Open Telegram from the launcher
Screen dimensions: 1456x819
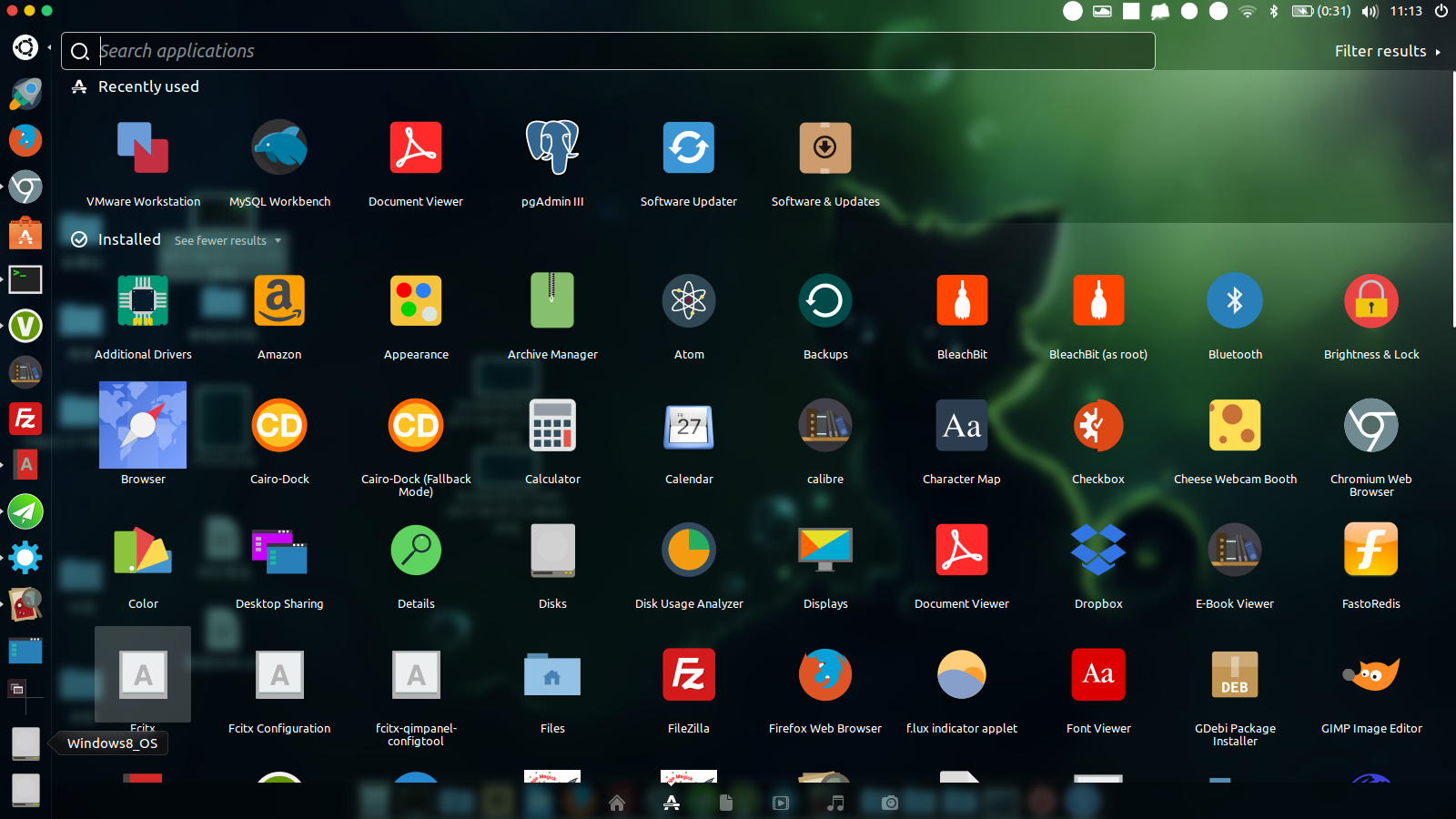click(25, 511)
